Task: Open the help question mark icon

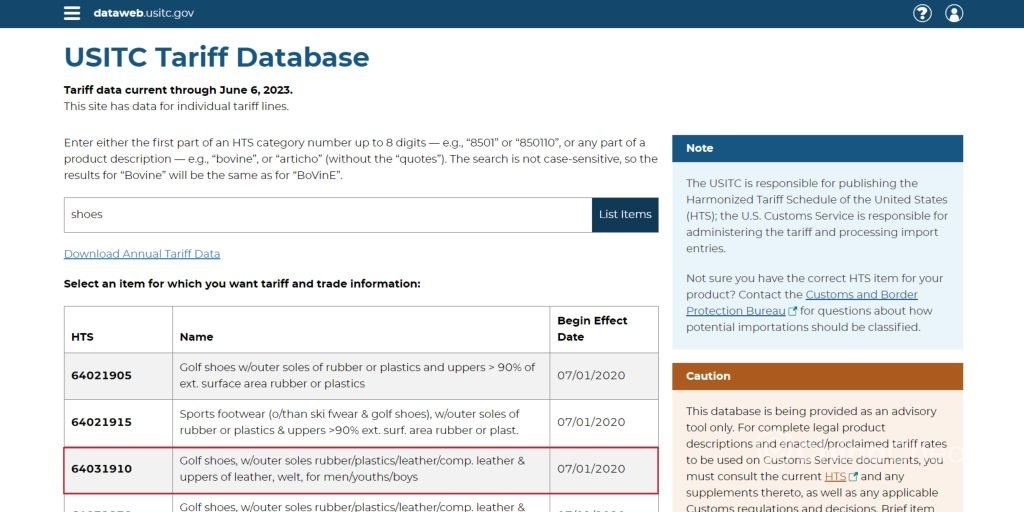Action: [x=922, y=13]
